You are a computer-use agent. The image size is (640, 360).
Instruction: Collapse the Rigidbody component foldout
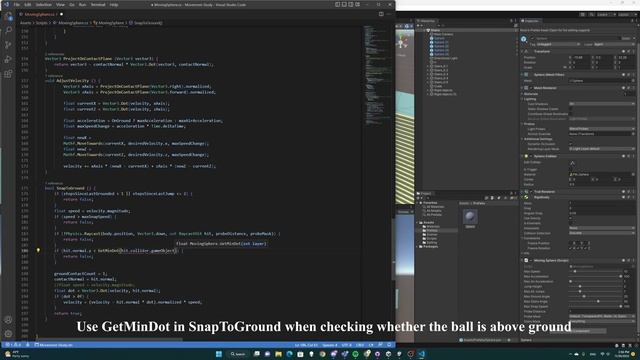click(522, 197)
